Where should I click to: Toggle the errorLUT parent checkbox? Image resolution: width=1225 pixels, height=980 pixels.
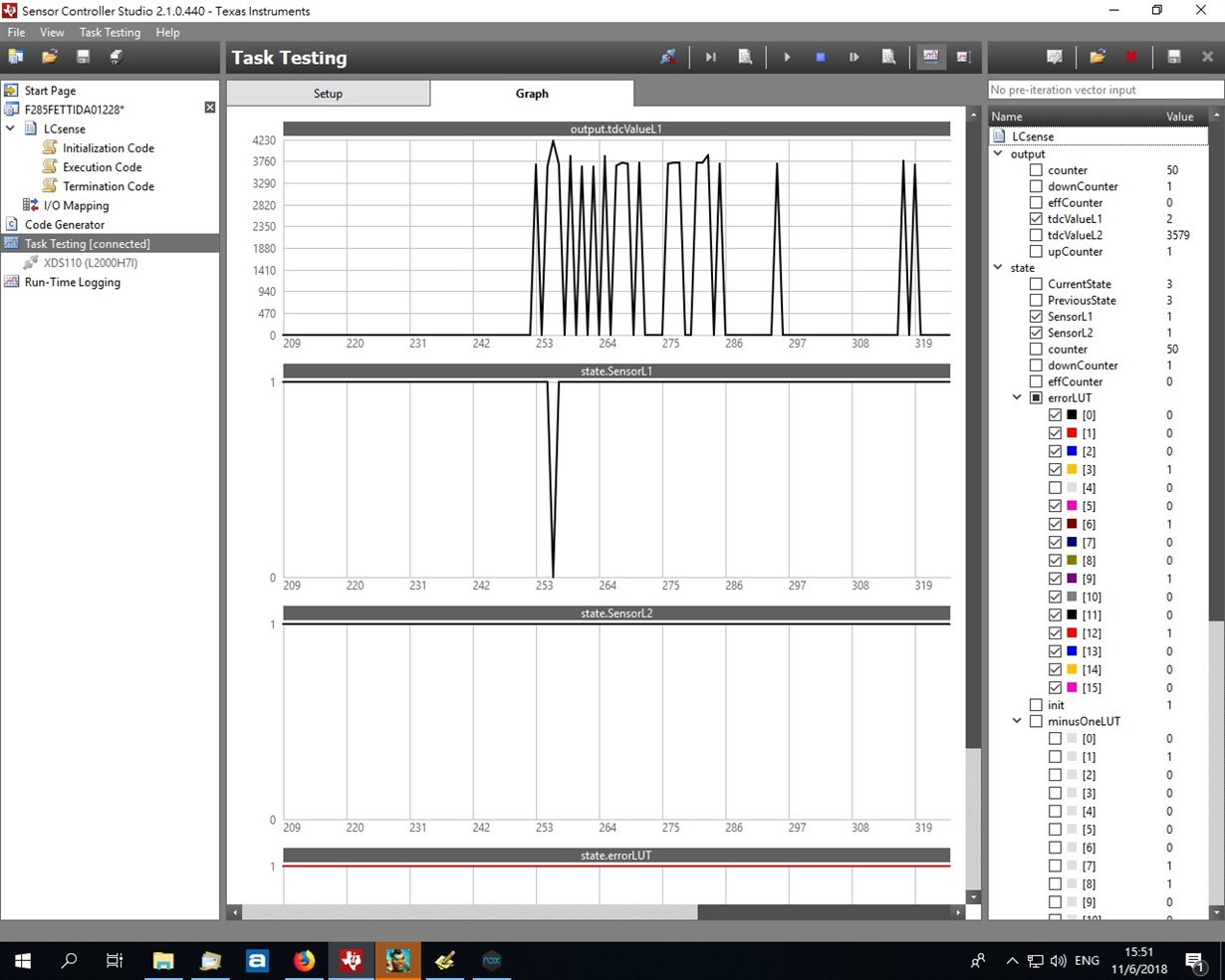[1036, 397]
